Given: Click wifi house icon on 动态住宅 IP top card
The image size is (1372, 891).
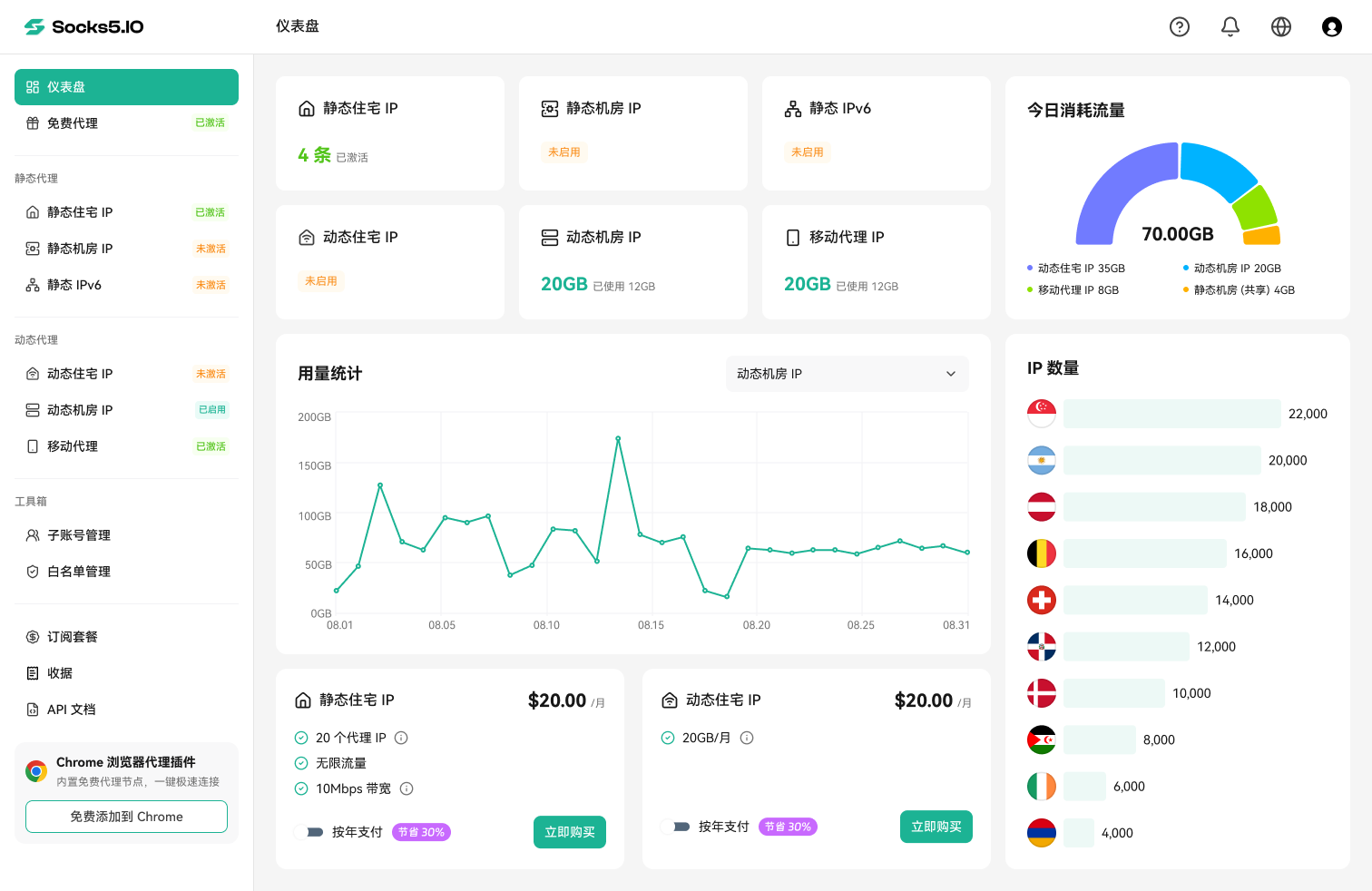Looking at the screenshot, I should point(307,238).
